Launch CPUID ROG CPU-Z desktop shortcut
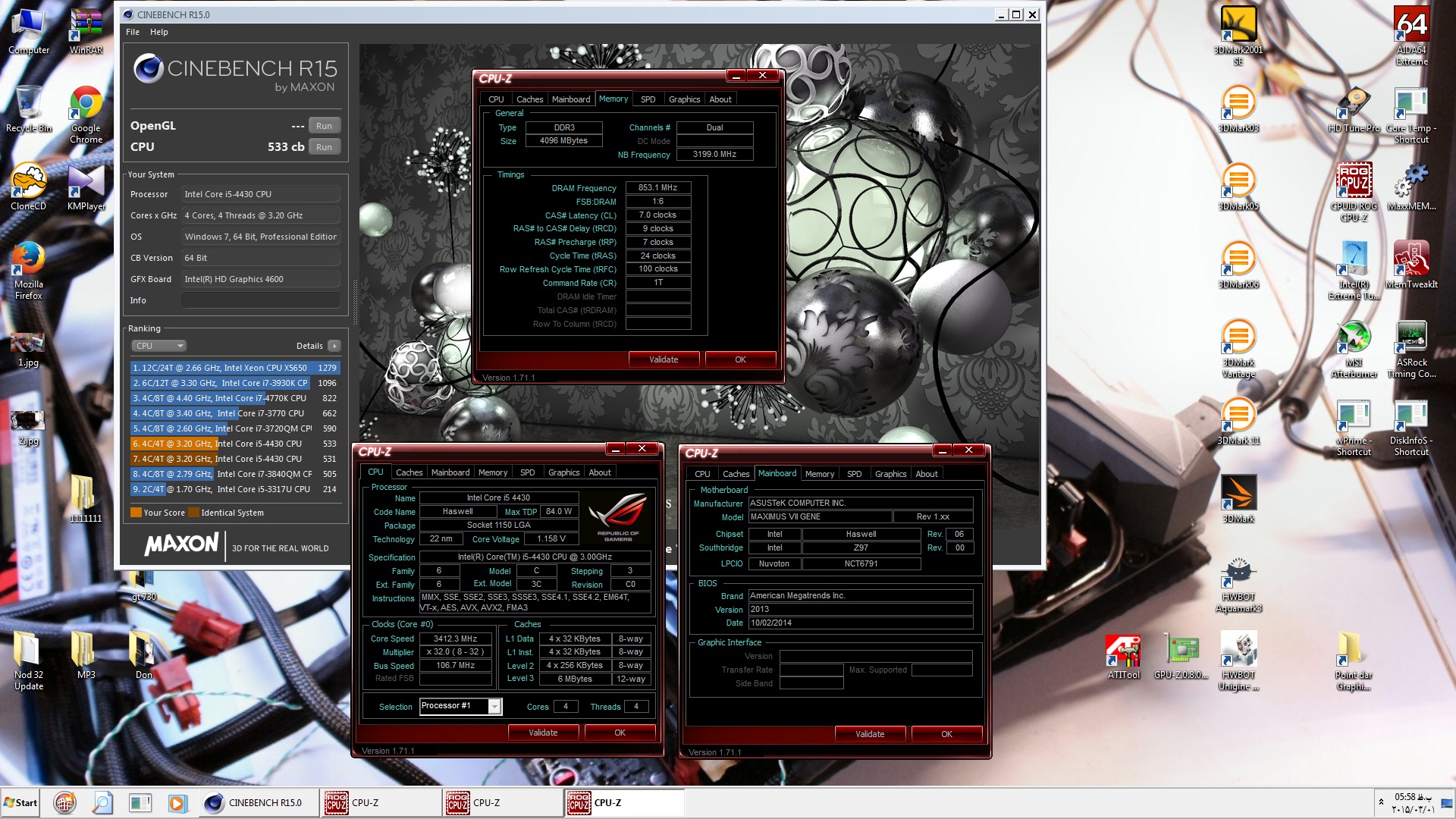The height and width of the screenshot is (819, 1456). point(1354,192)
